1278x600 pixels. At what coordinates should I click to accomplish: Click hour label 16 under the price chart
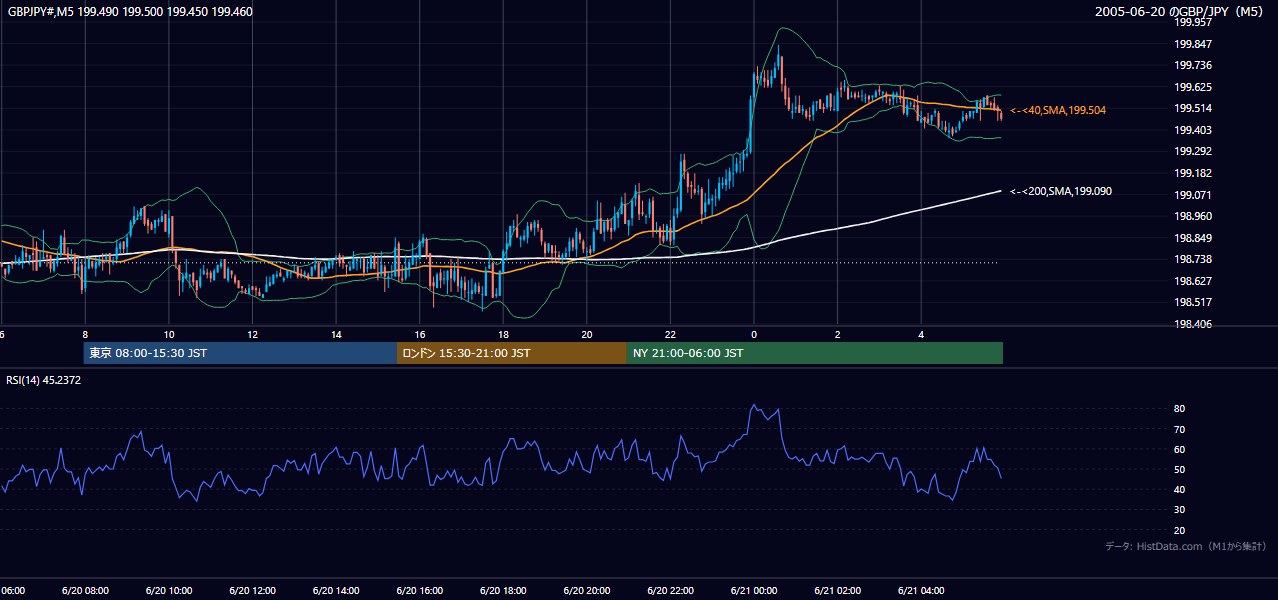(420, 335)
